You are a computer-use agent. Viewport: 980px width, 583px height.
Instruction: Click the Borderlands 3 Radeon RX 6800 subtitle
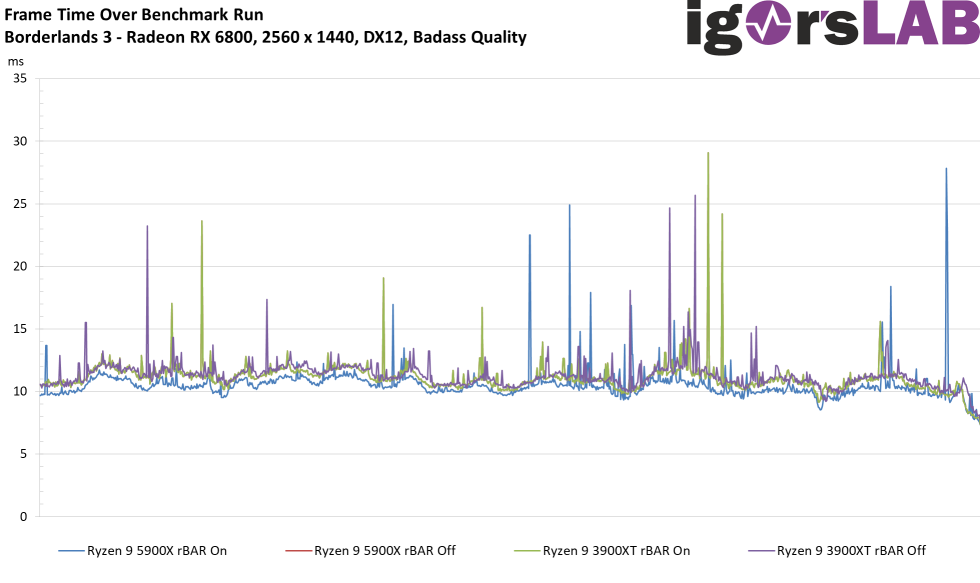[266, 37]
